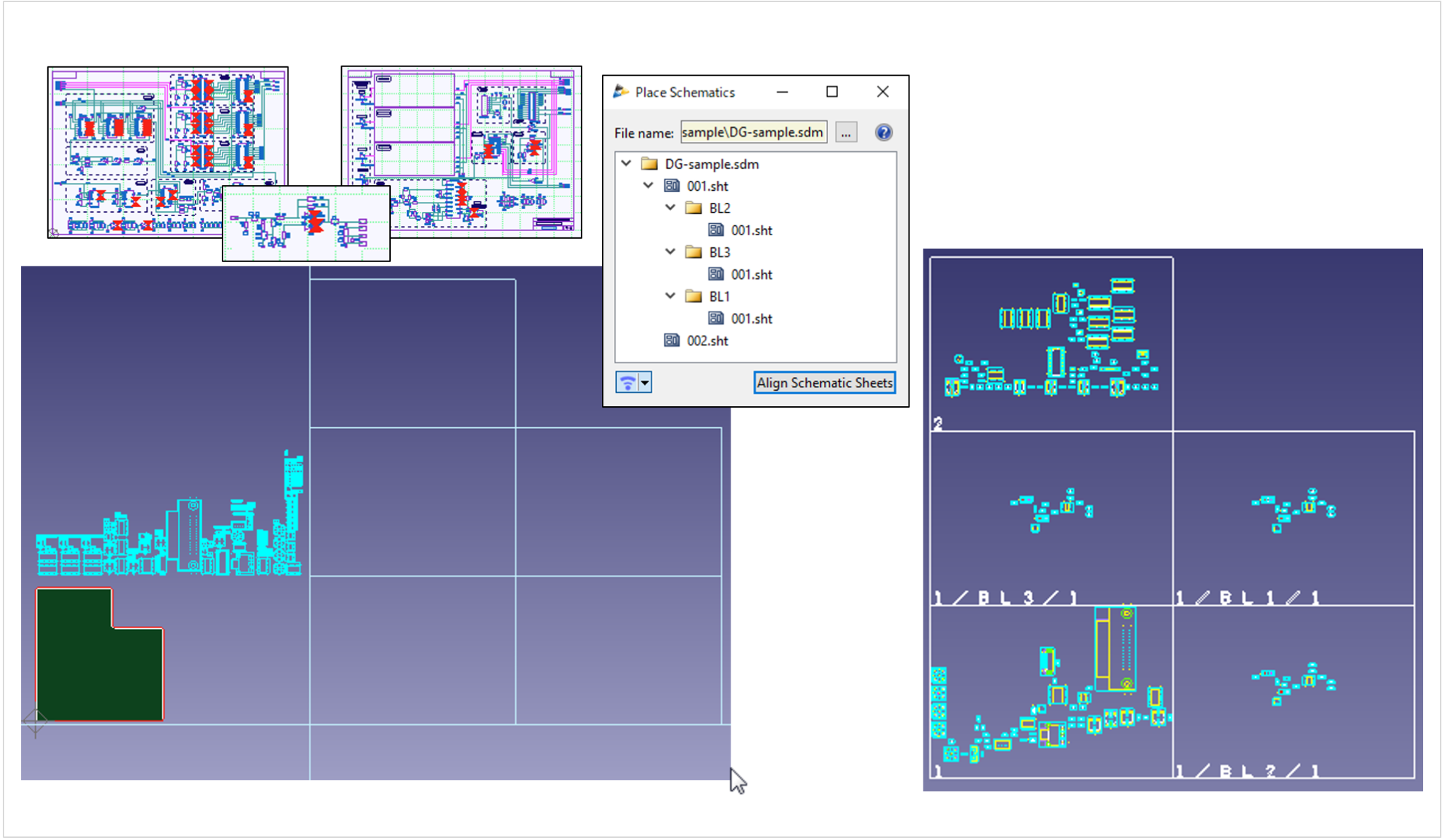The height and width of the screenshot is (840, 1447).
Task: Collapse the 001.sht node in the tree
Action: pos(649,185)
